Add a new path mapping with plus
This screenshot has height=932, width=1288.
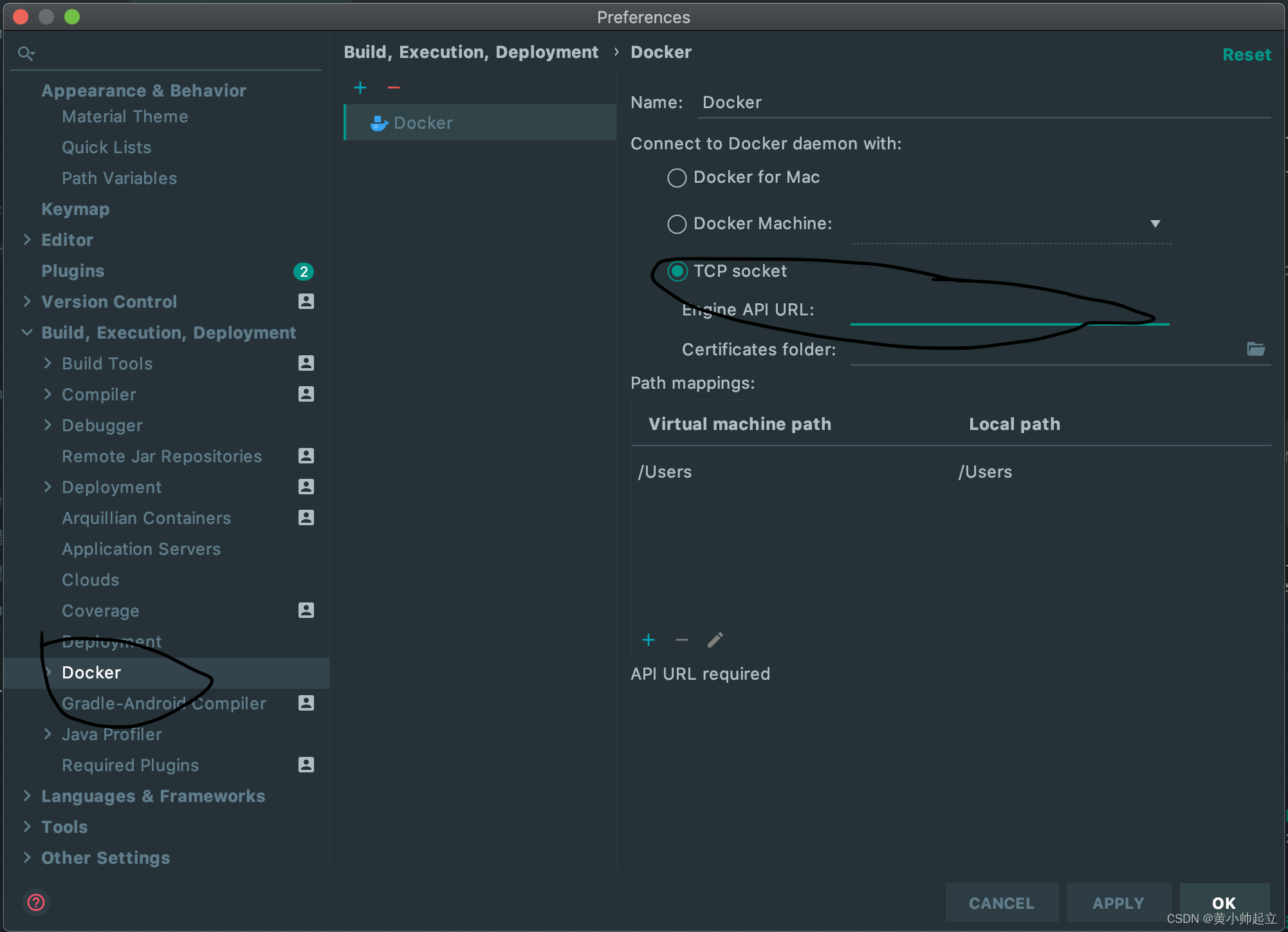(649, 640)
